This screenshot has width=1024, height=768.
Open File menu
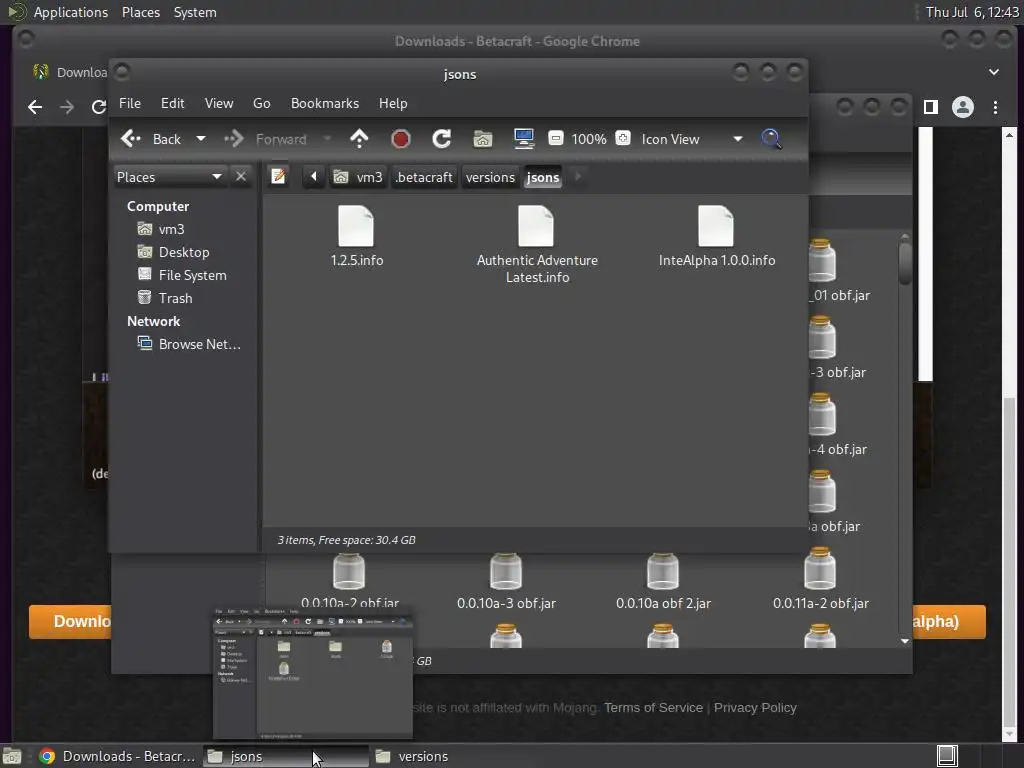[129, 103]
